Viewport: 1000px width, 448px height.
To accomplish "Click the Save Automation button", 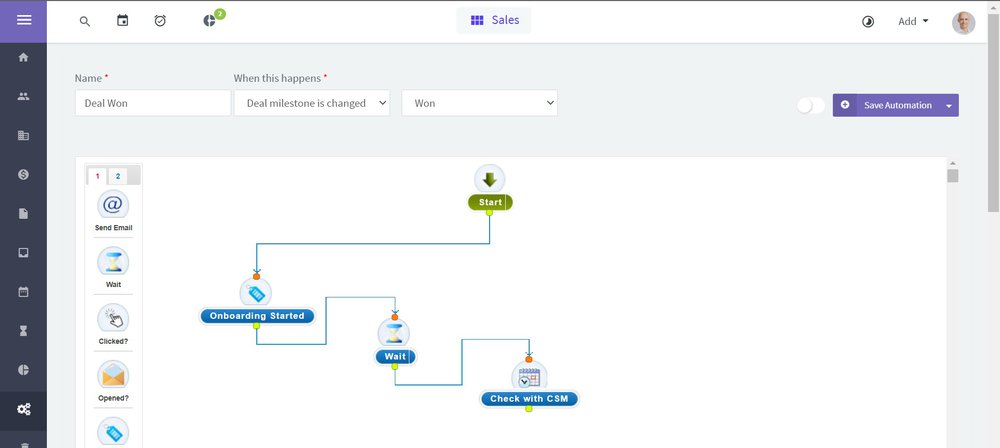I will coord(886,105).
